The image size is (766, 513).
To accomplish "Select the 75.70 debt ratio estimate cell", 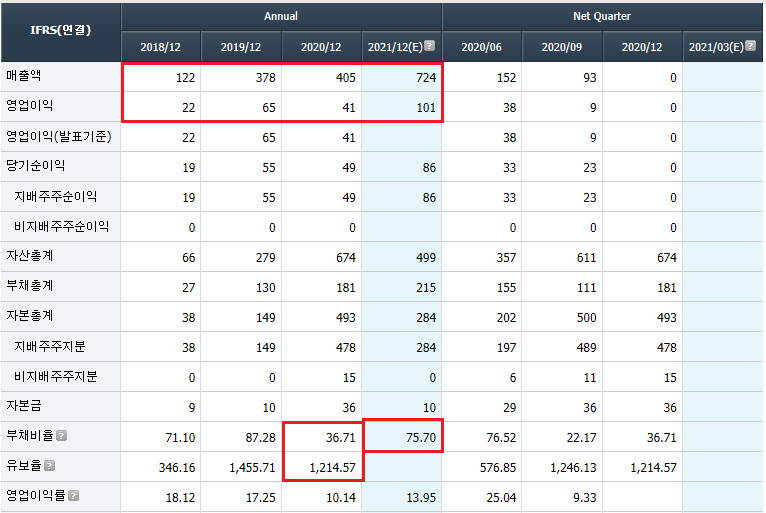I will [402, 437].
